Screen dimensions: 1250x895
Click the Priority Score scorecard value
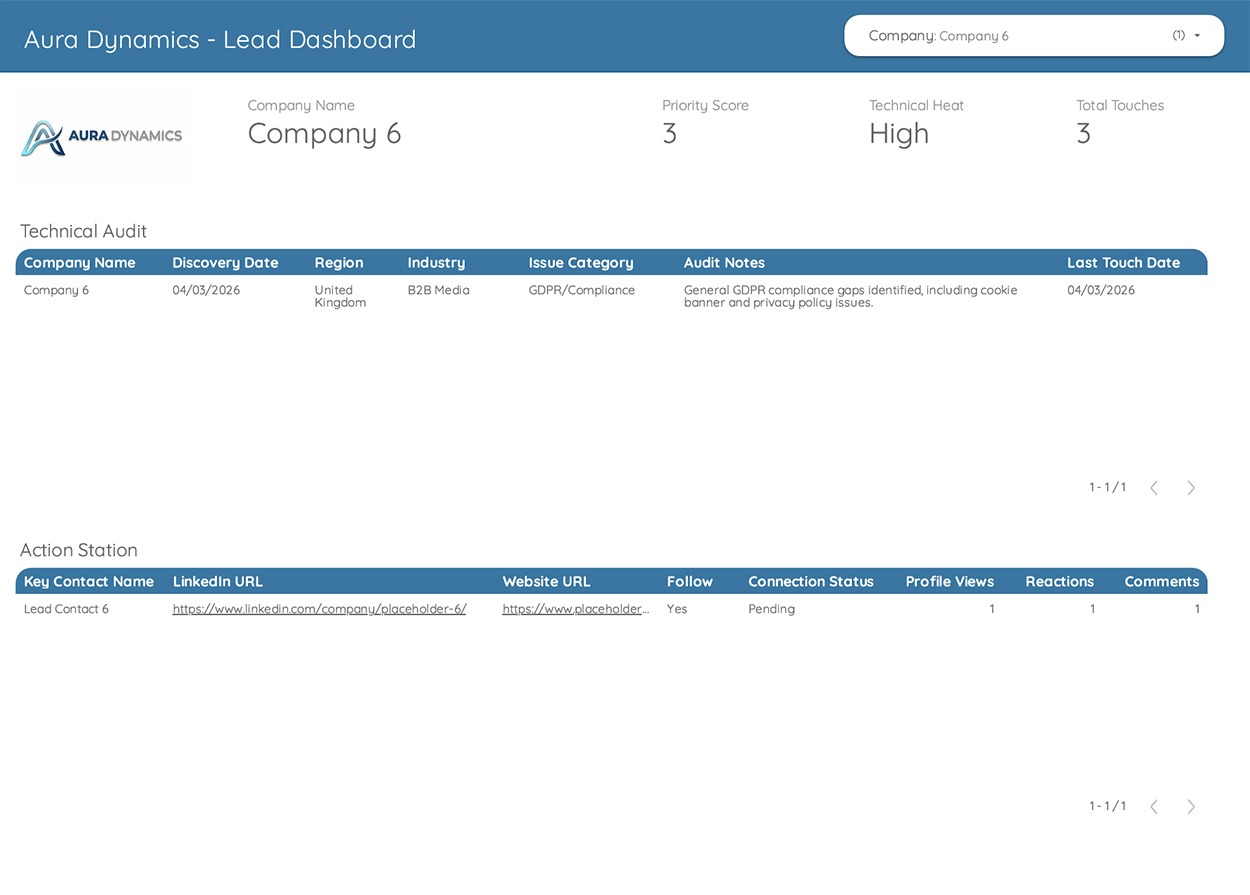[x=670, y=134]
